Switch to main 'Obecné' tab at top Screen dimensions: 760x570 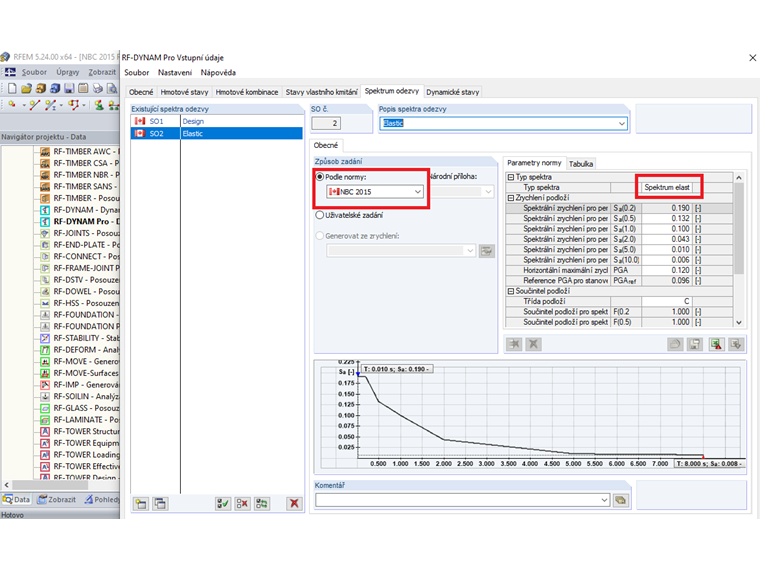click(x=141, y=92)
